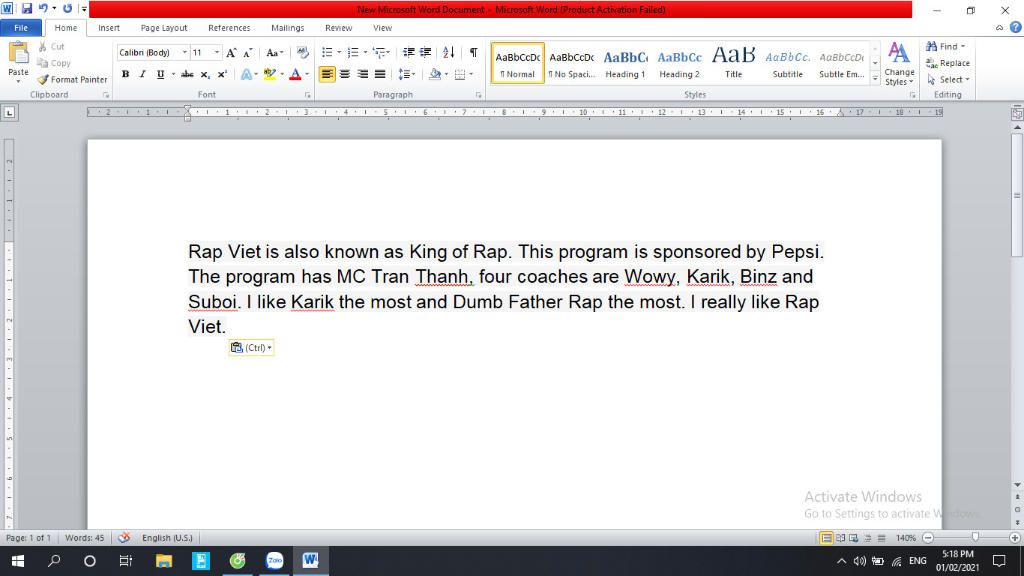Click the vertical scrollbar thumb

point(1017,195)
